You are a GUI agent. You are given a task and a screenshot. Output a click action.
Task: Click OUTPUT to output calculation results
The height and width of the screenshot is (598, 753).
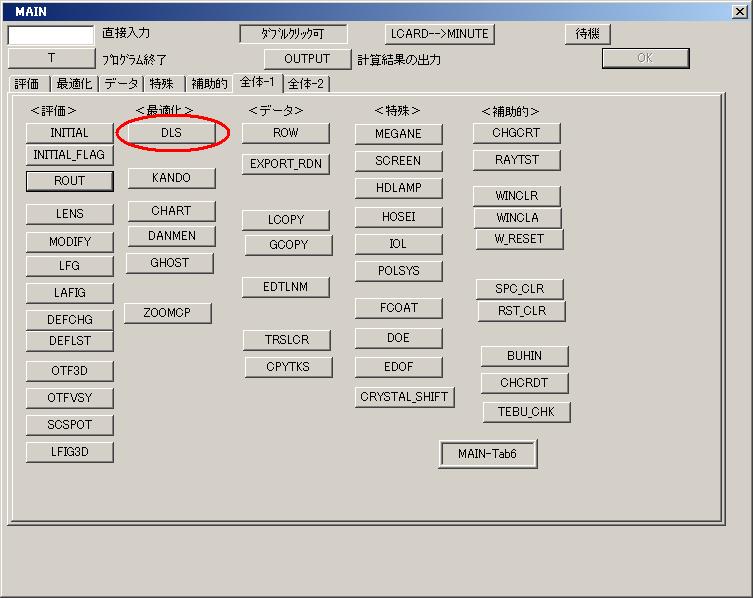[307, 59]
